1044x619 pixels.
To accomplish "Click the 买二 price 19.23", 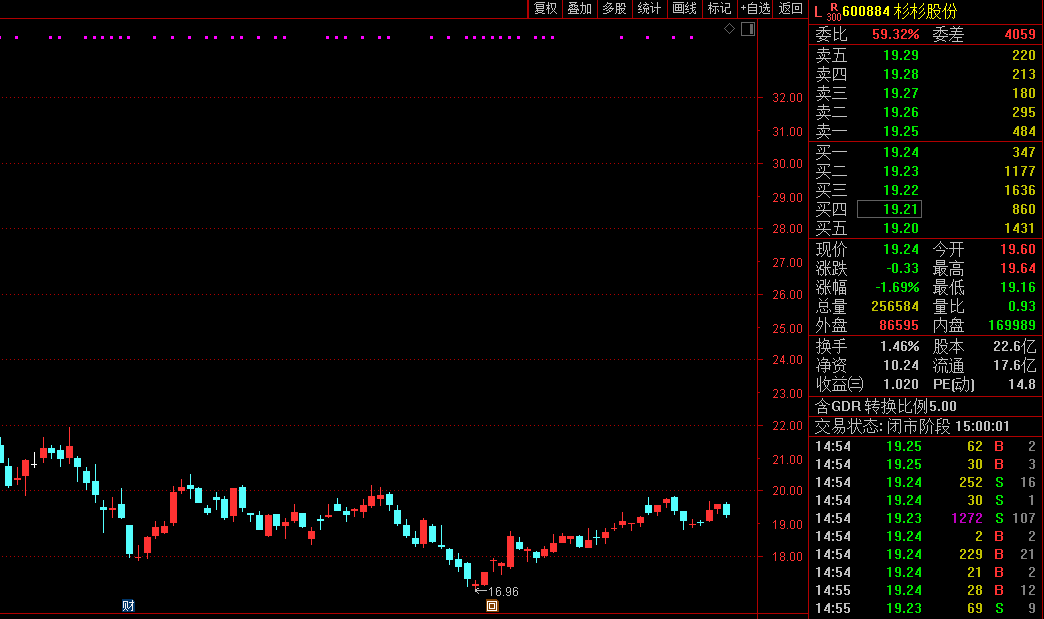I will coord(901,171).
